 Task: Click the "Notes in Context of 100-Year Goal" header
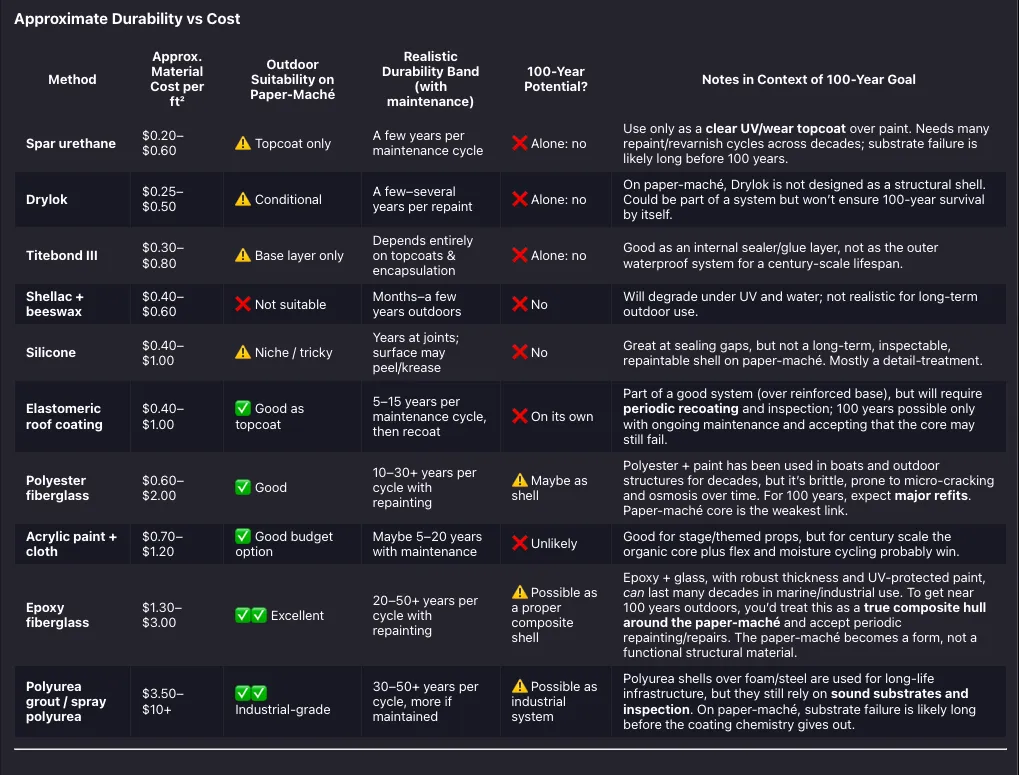pos(808,80)
